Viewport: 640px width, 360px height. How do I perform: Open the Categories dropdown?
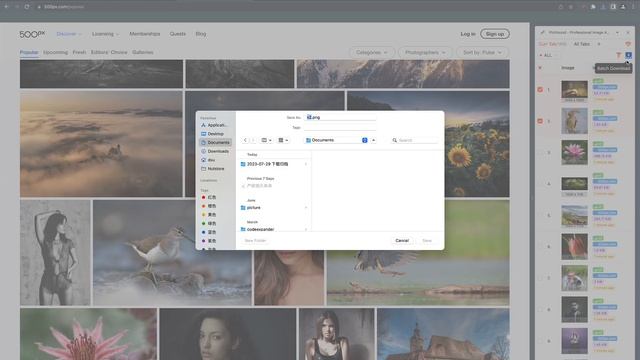coord(372,52)
